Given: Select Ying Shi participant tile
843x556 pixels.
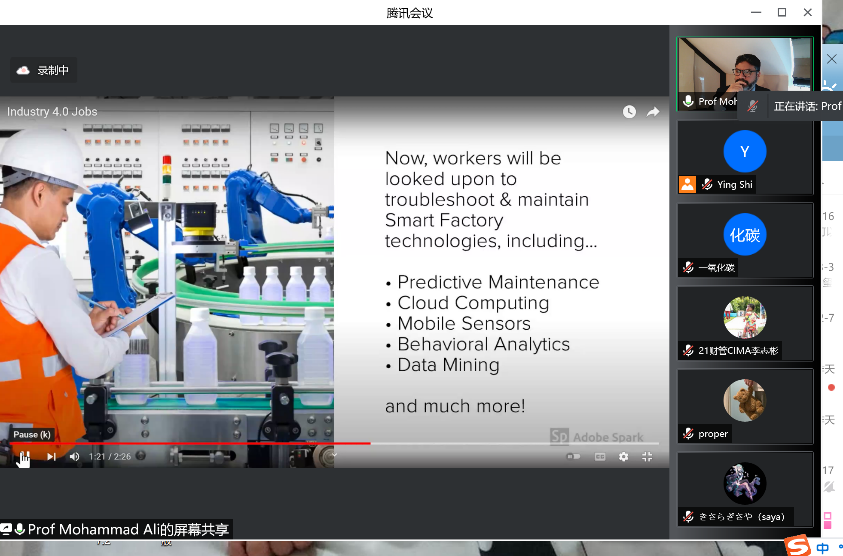Looking at the screenshot, I should coord(745,157).
